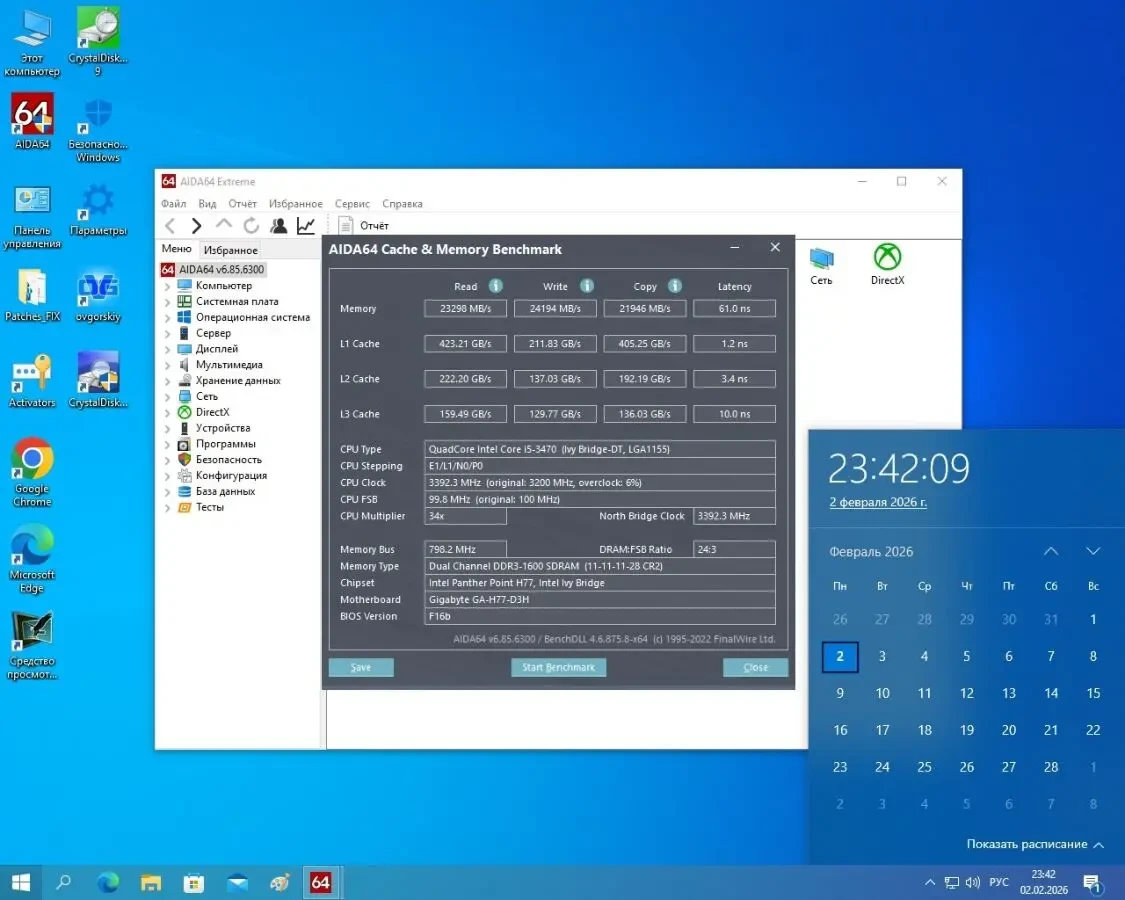Viewport: 1125px width, 900px height.
Task: Open Справка menu
Action: point(402,204)
